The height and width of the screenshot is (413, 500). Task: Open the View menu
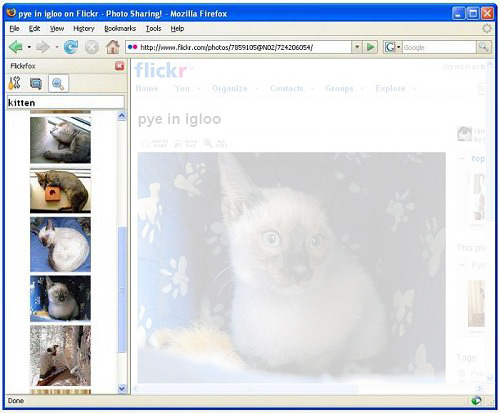click(57, 29)
